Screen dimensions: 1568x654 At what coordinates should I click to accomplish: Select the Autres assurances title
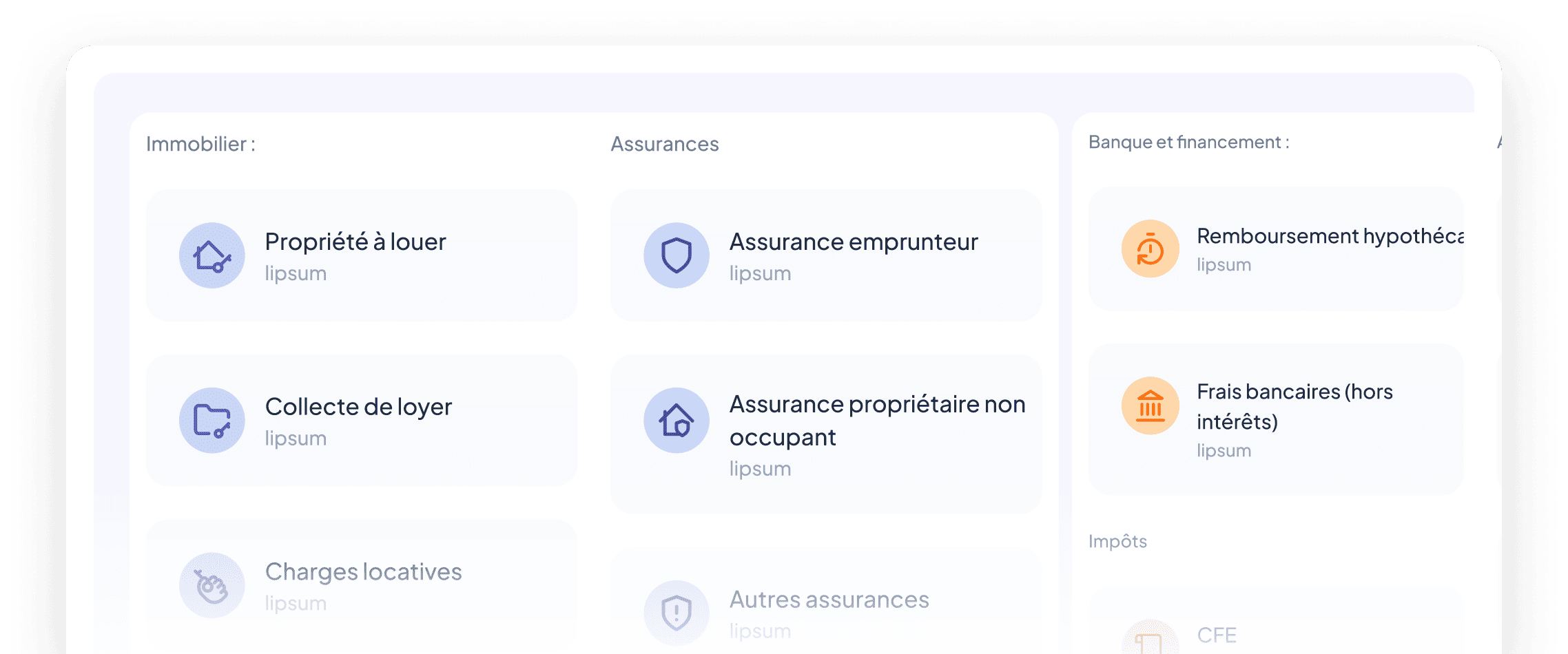point(829,600)
